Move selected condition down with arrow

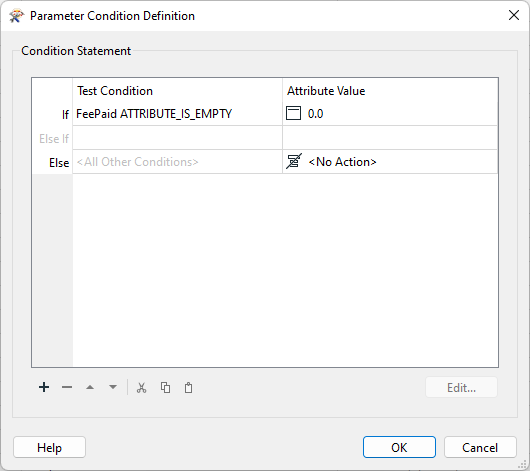113,387
